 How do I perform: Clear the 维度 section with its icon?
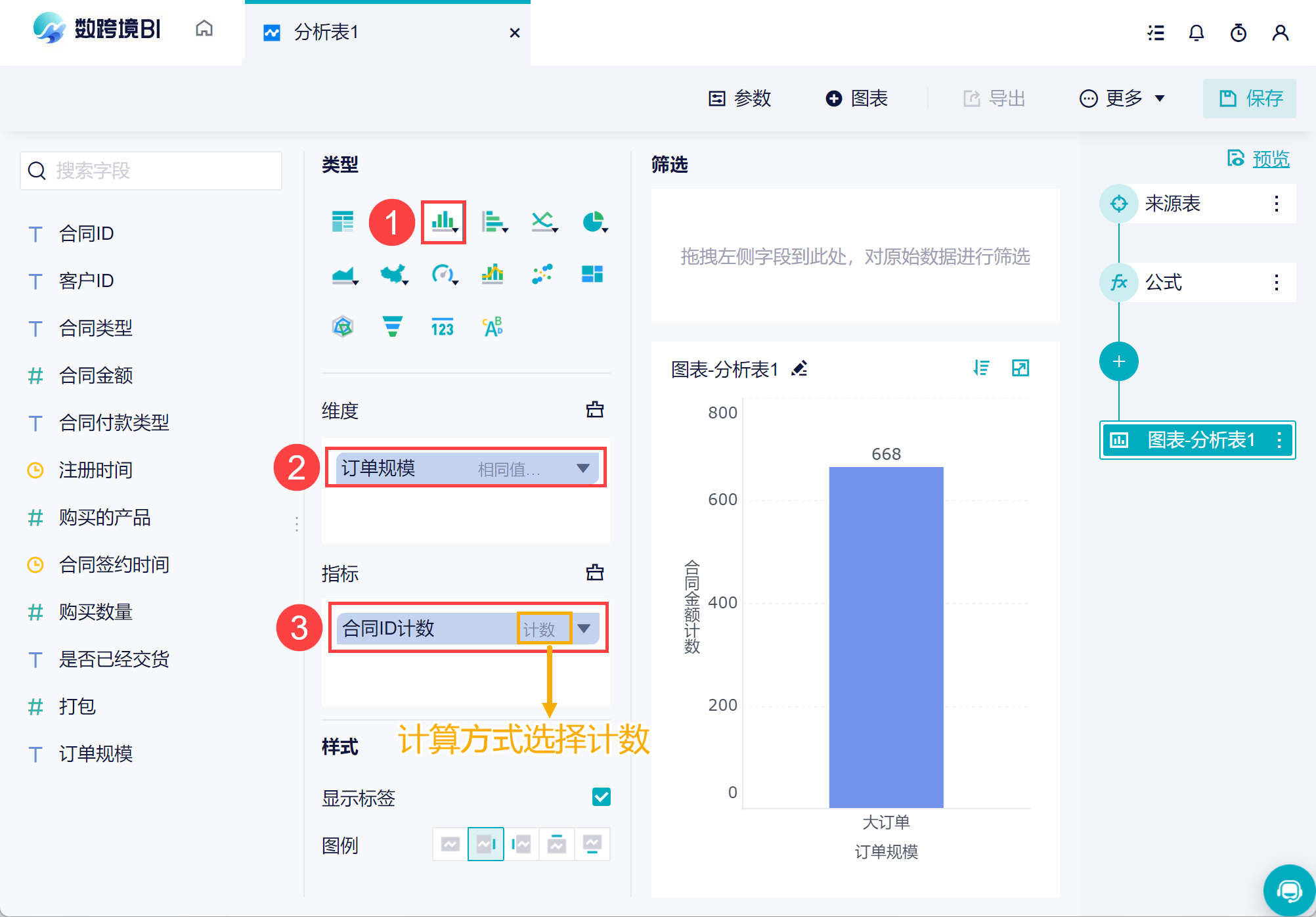pos(595,410)
